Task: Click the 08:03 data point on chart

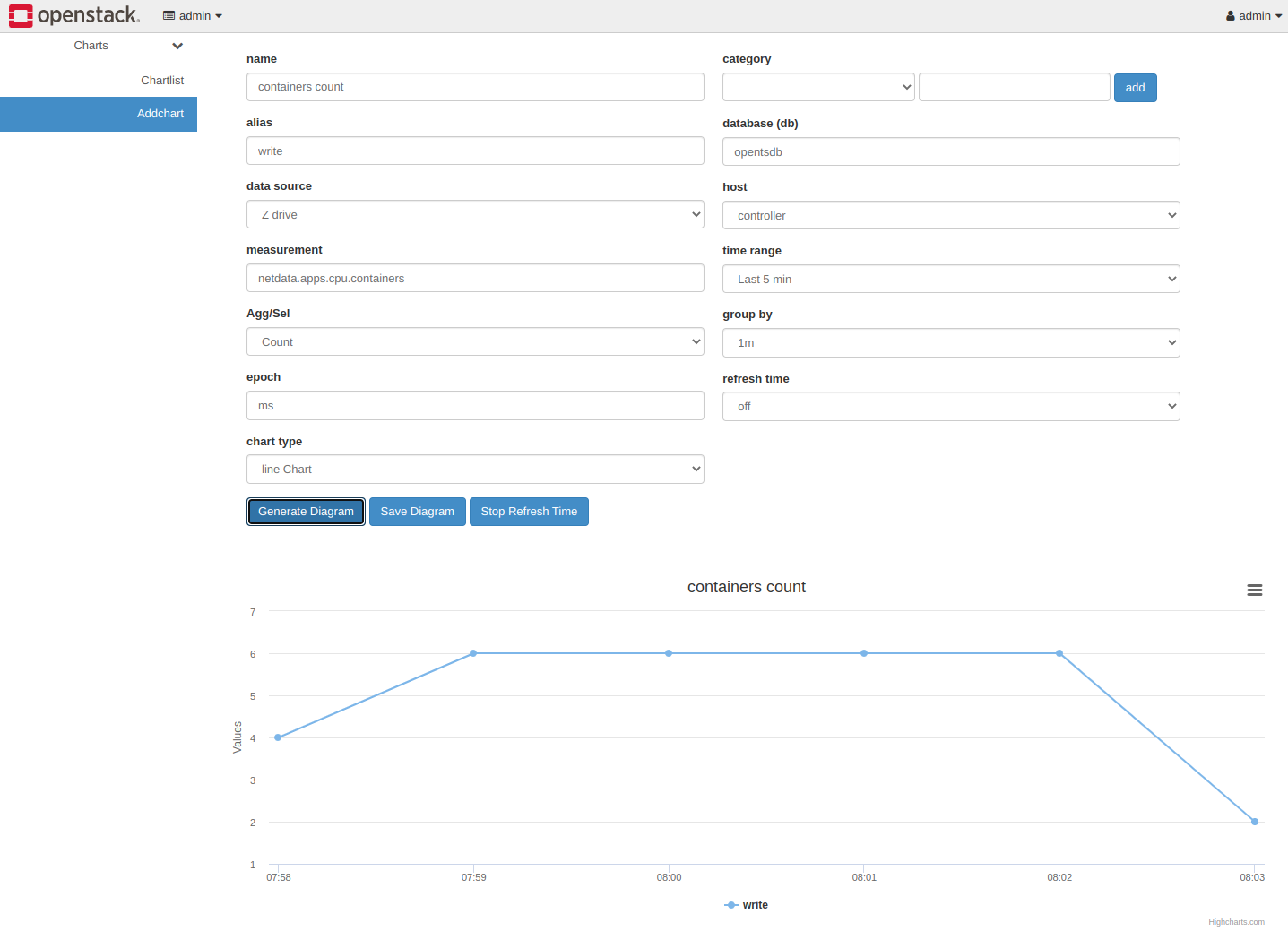Action: coord(1254,822)
